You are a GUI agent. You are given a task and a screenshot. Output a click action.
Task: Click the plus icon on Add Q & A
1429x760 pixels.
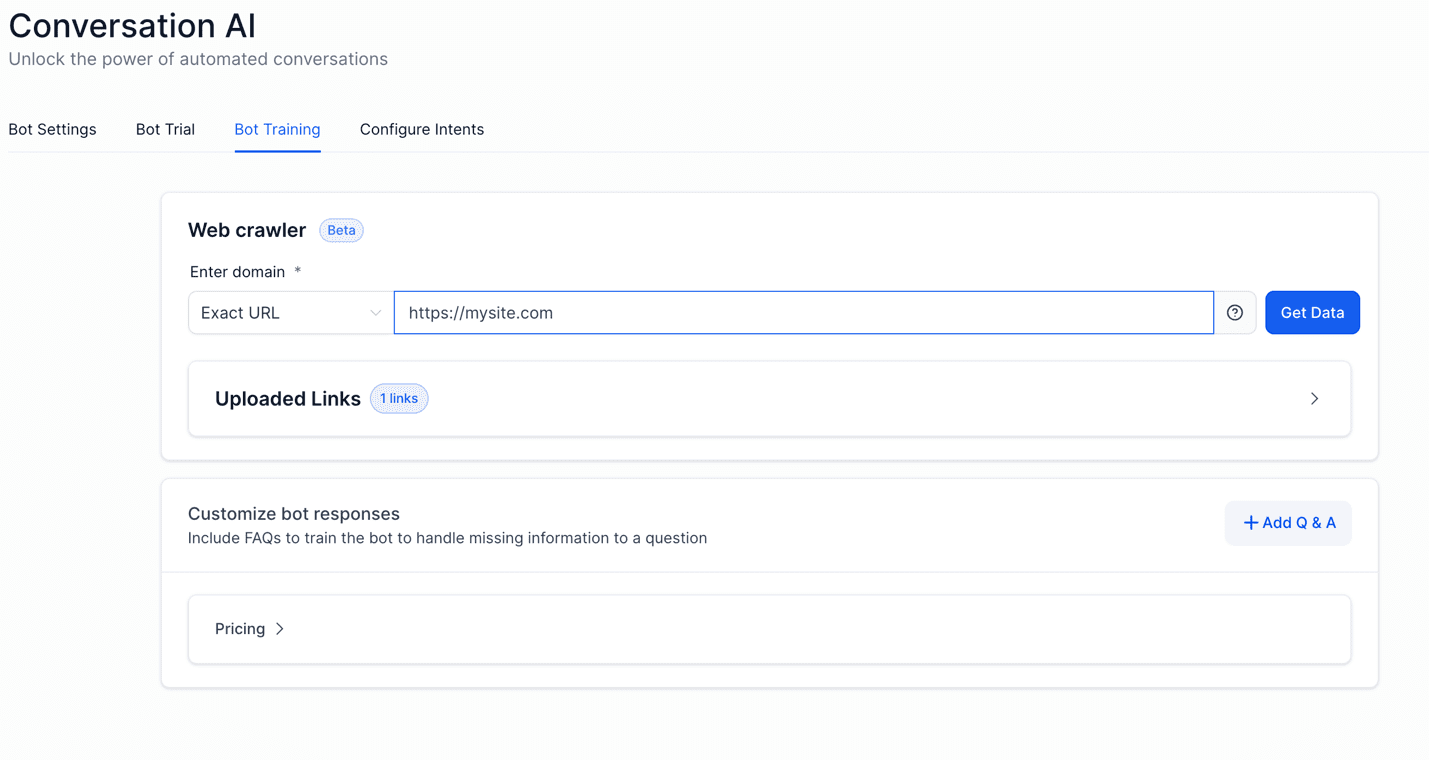pyautogui.click(x=1251, y=522)
